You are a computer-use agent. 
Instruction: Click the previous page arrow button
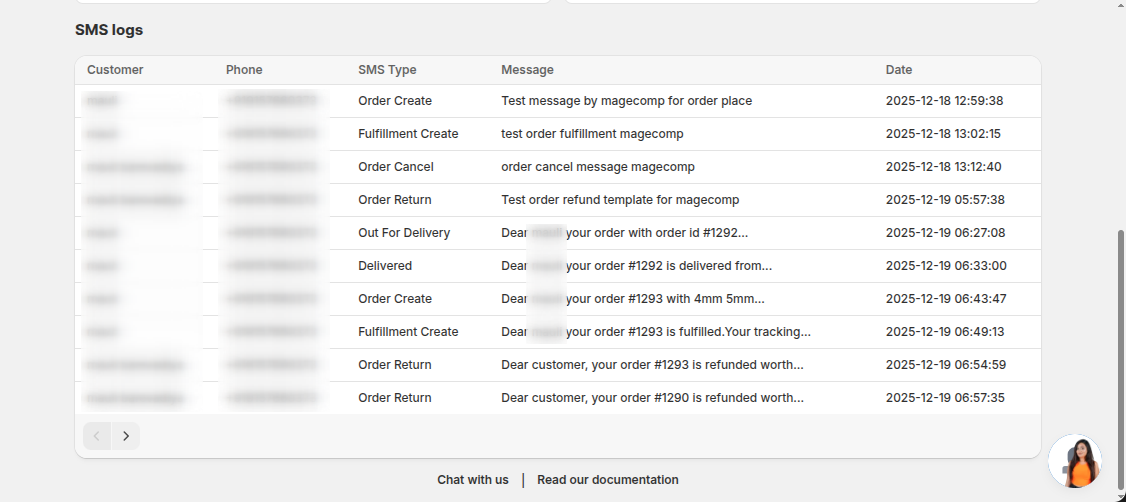point(97,436)
